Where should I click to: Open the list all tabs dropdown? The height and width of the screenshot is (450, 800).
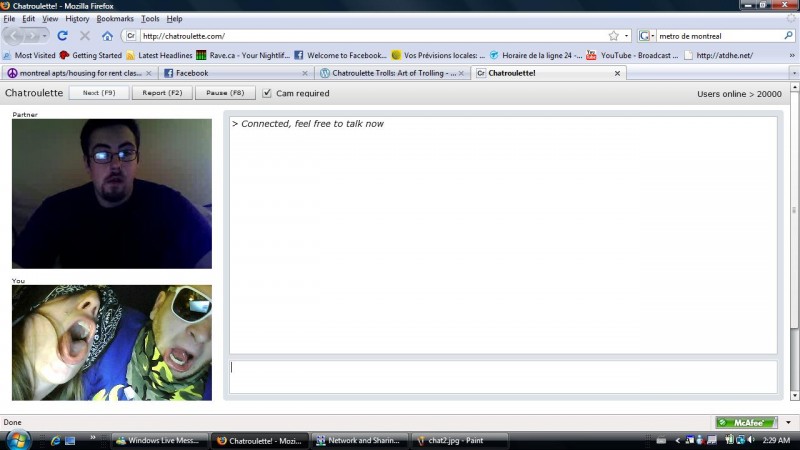[x=794, y=73]
